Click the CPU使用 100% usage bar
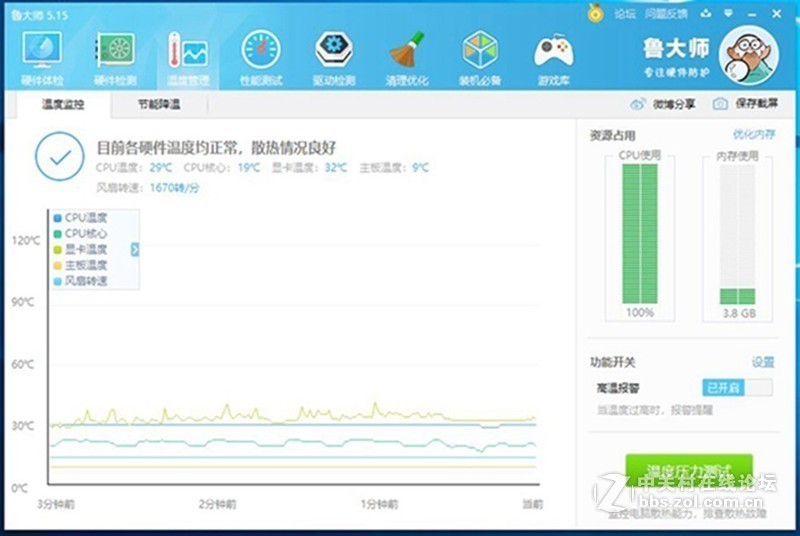The image size is (800, 536). pyautogui.click(x=640, y=234)
